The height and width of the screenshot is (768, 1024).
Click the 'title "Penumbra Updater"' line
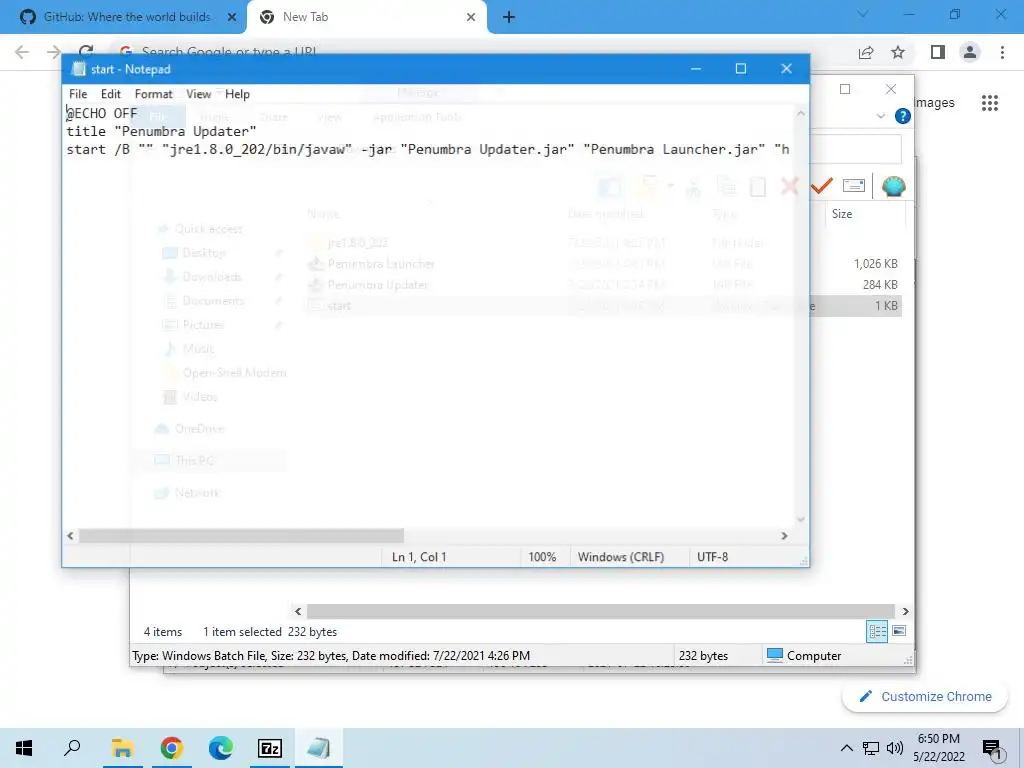(161, 131)
